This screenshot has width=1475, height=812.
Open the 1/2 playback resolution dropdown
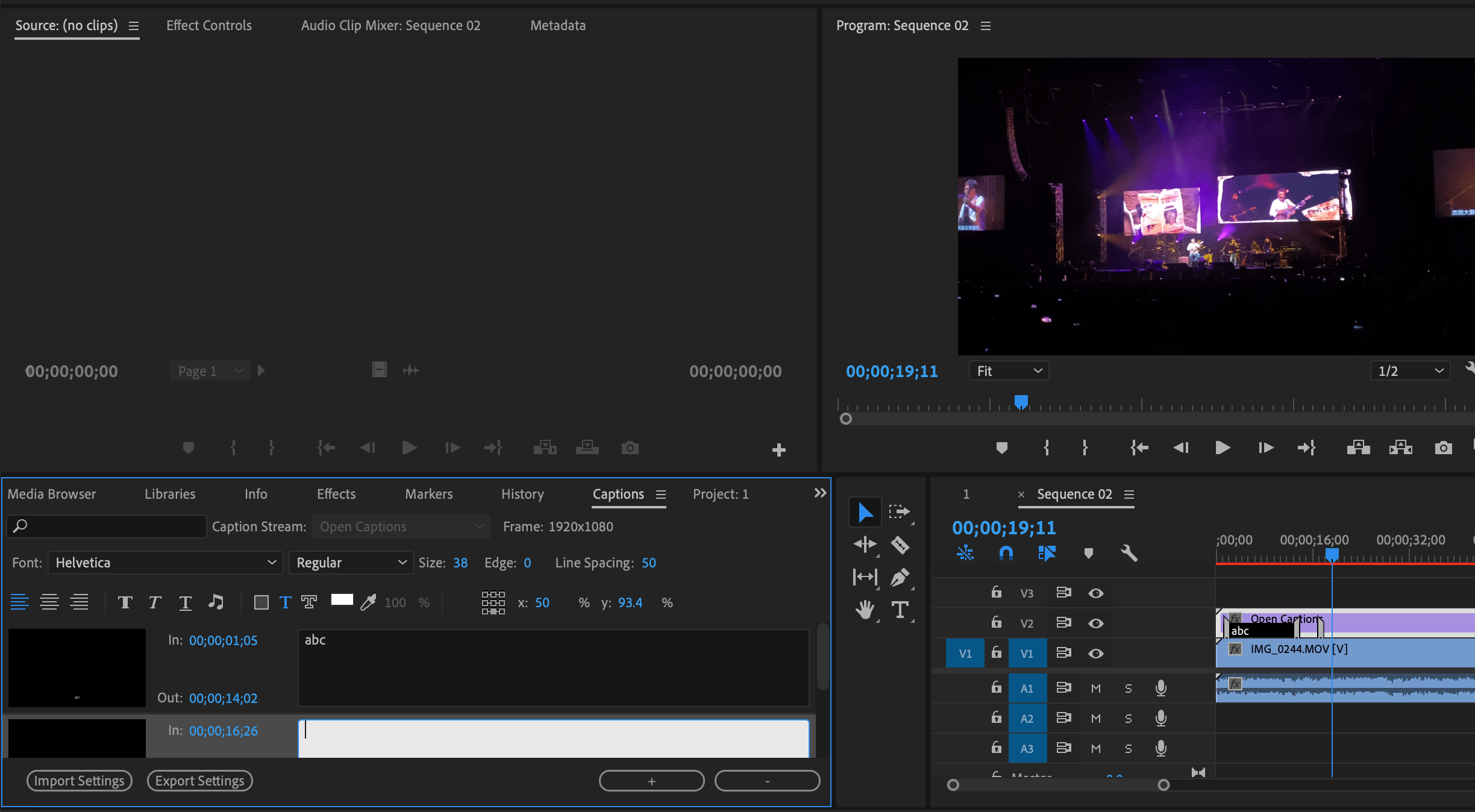pos(1411,370)
